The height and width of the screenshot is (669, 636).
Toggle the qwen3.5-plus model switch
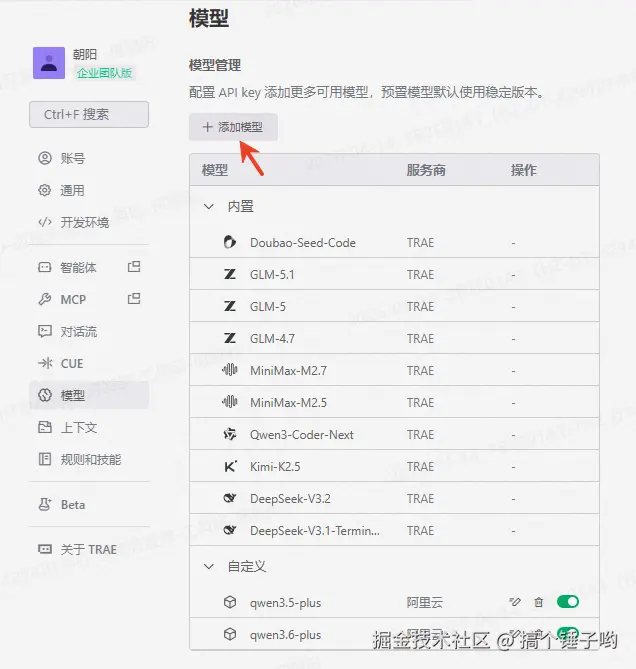(x=568, y=602)
